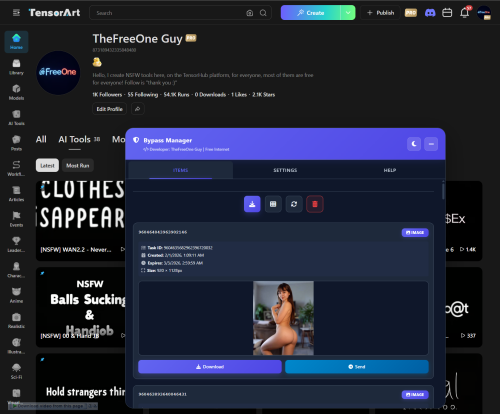Expand the Create dropdown arrow
The width and height of the screenshot is (500, 414).
(348, 13)
